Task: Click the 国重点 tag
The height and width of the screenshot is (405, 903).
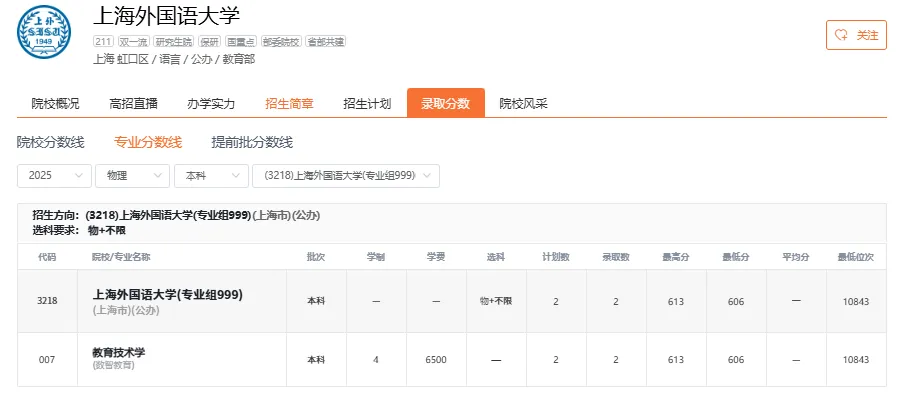Action: (241, 41)
